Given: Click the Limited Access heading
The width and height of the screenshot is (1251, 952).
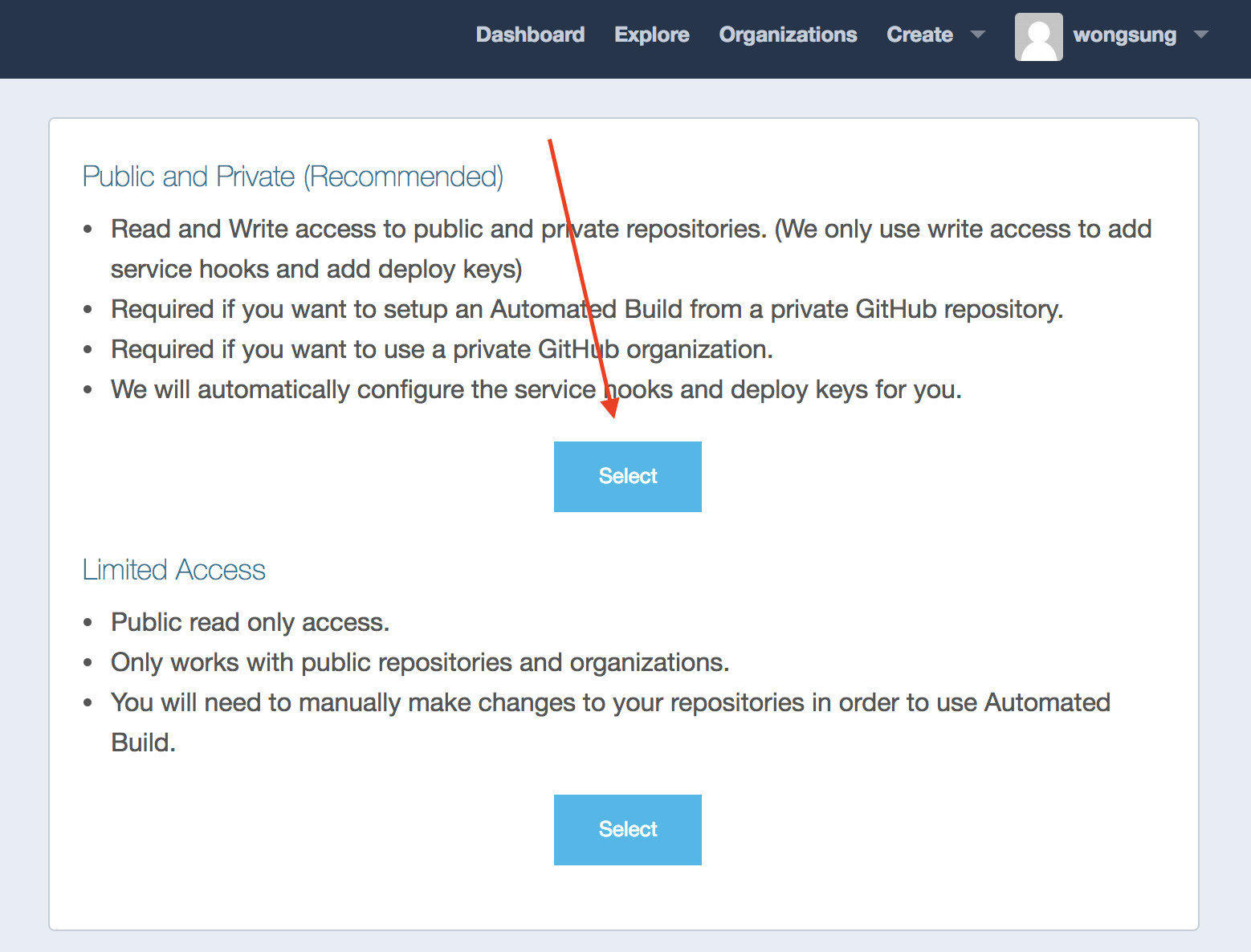Looking at the screenshot, I should click(173, 570).
